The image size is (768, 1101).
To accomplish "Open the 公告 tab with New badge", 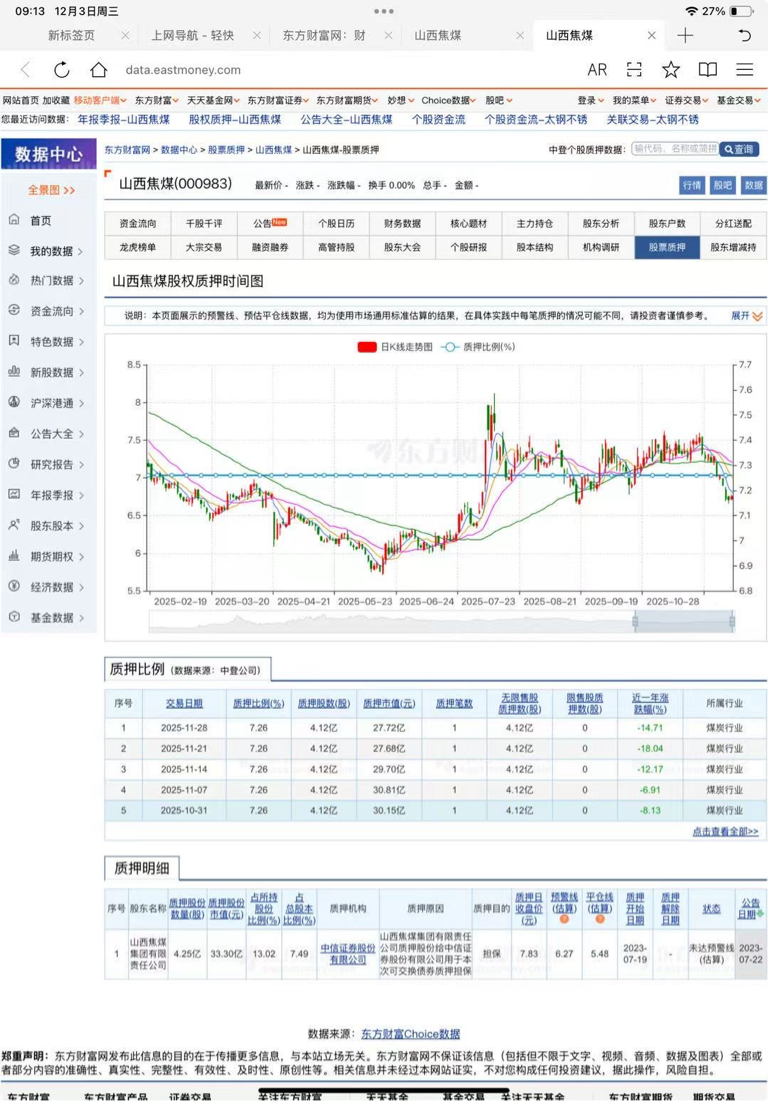I will coord(270,223).
